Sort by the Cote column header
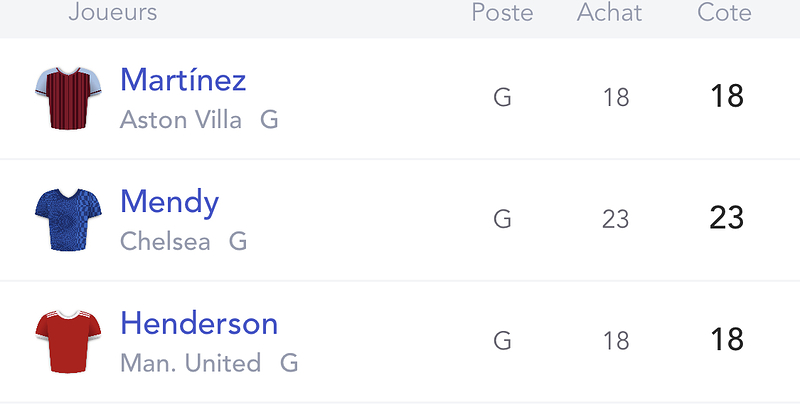 [724, 13]
